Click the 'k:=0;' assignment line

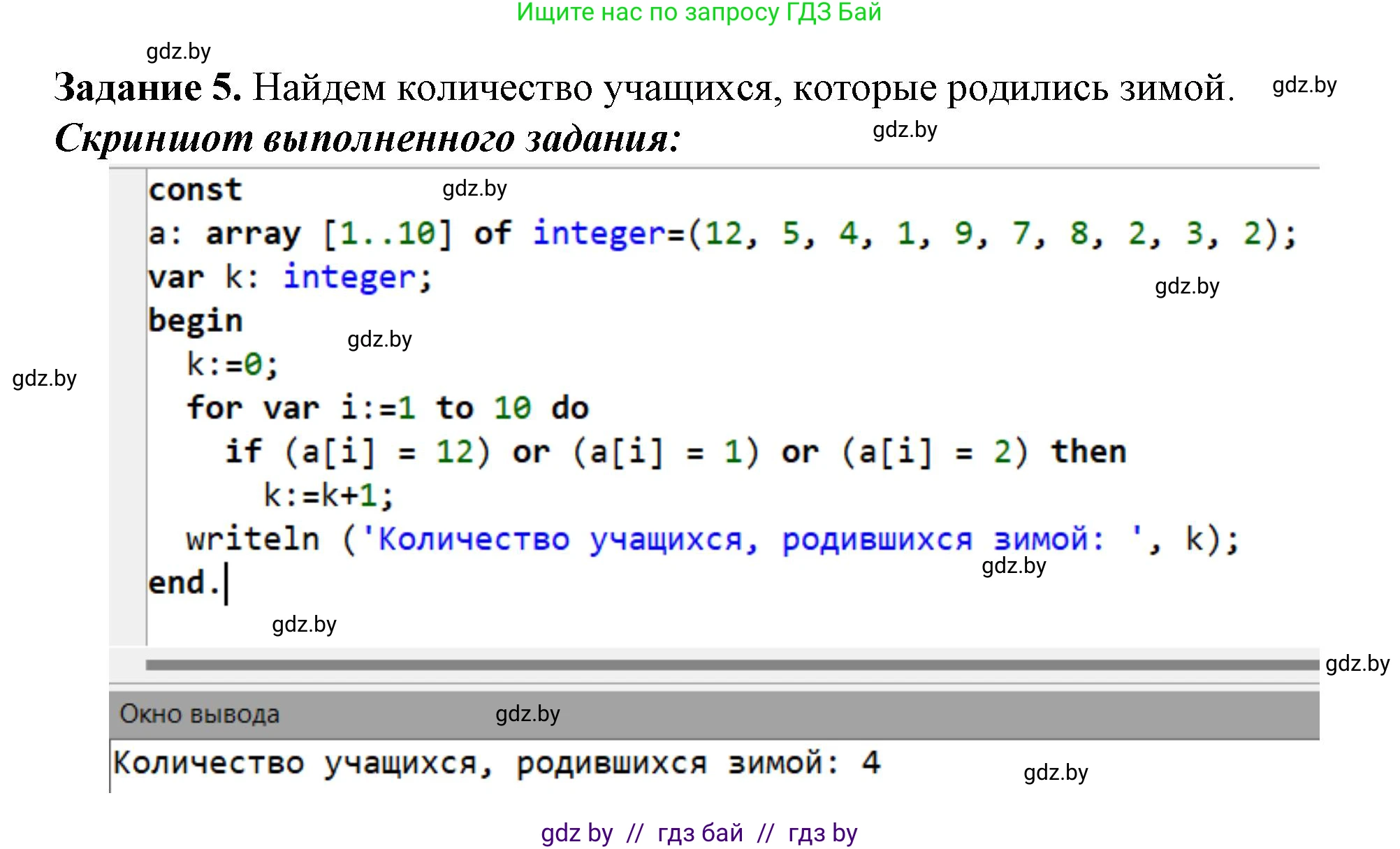click(232, 364)
